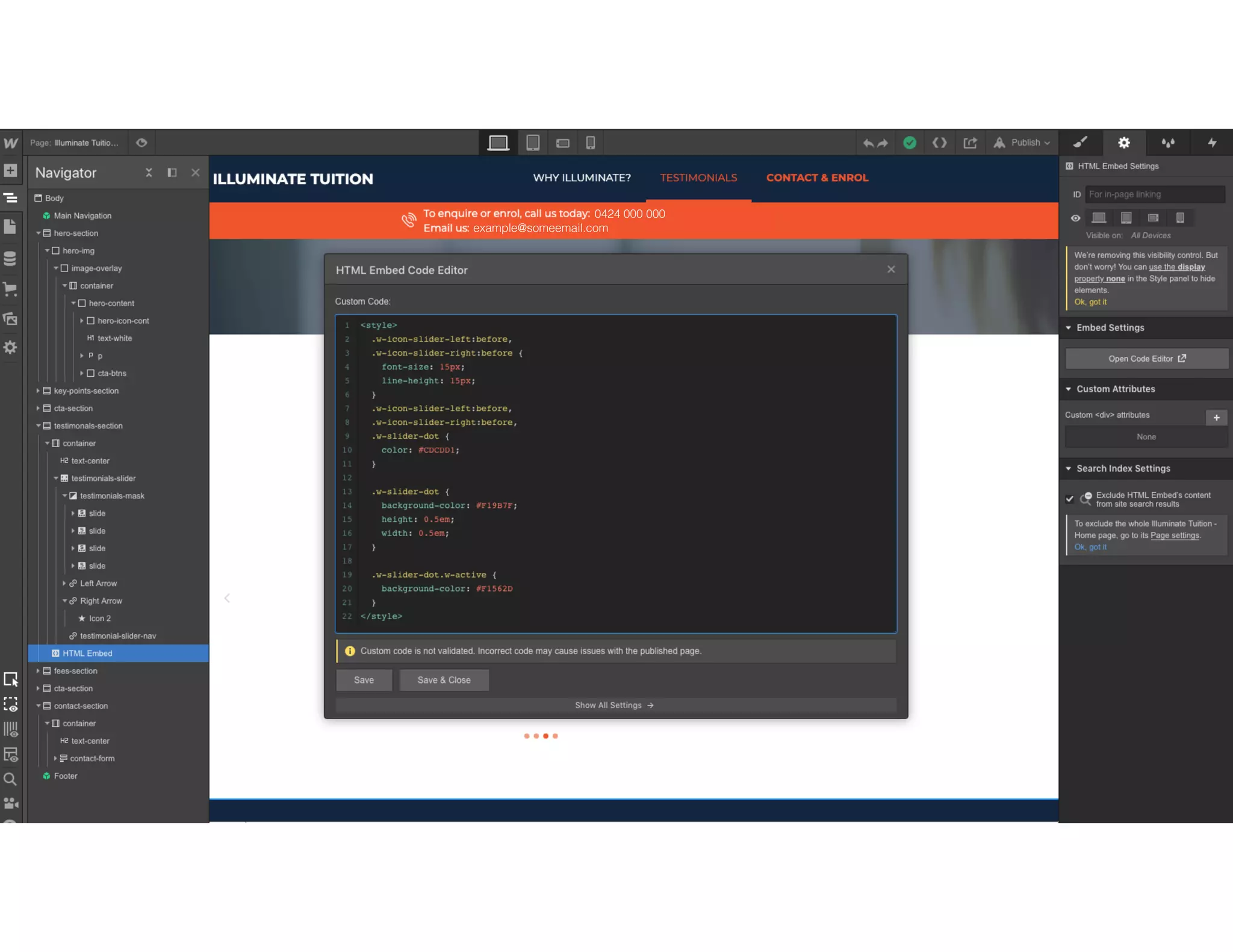Open the Ecommerce cart icon
The height and width of the screenshot is (952, 1233).
pyautogui.click(x=10, y=289)
